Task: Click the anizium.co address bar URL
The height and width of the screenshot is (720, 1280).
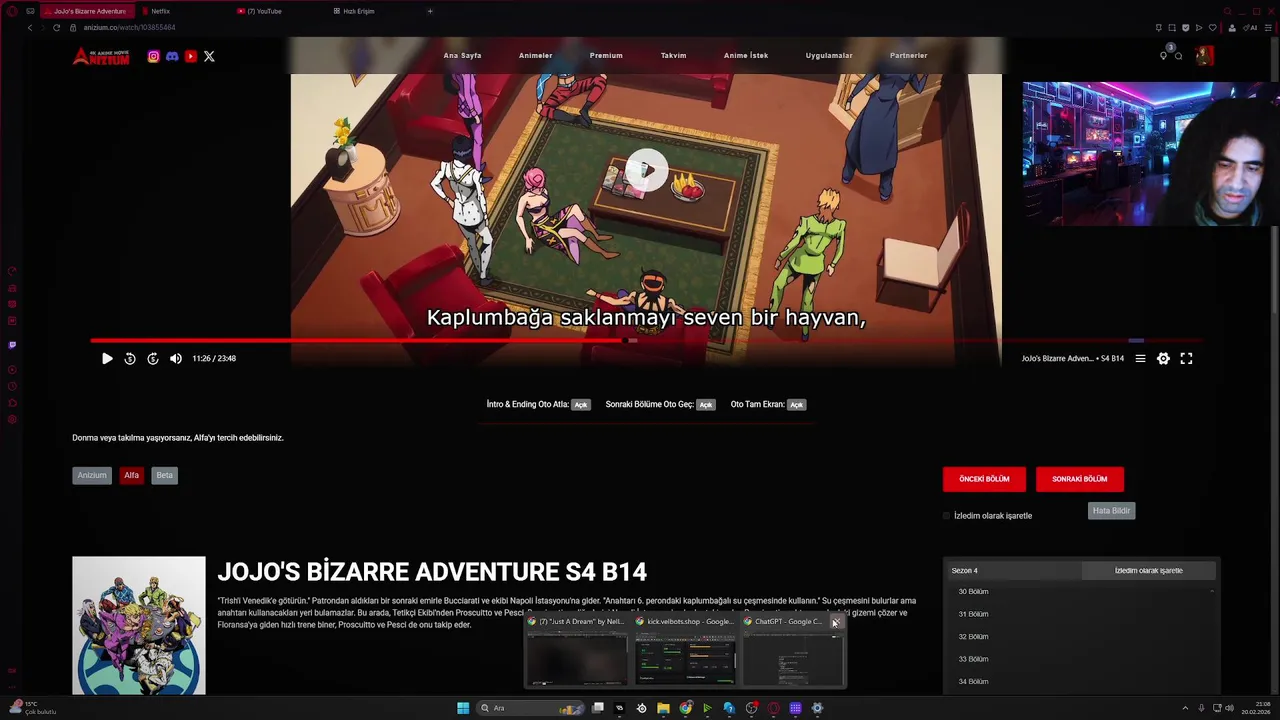Action: pos(130,27)
